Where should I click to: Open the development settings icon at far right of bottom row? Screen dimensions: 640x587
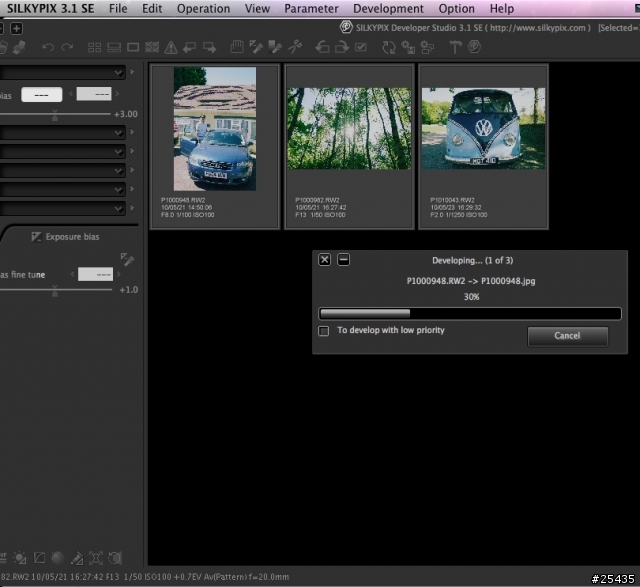(x=115, y=558)
